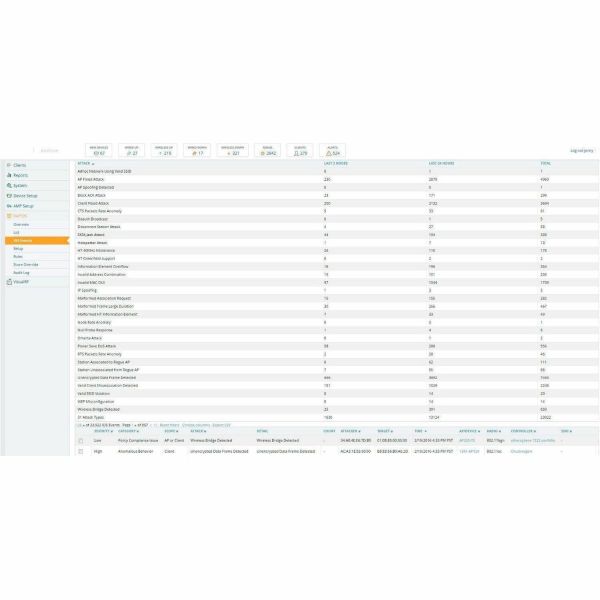600x600 pixels.
Task: Open the RAPIDS sidebar icon
Action: (9, 216)
